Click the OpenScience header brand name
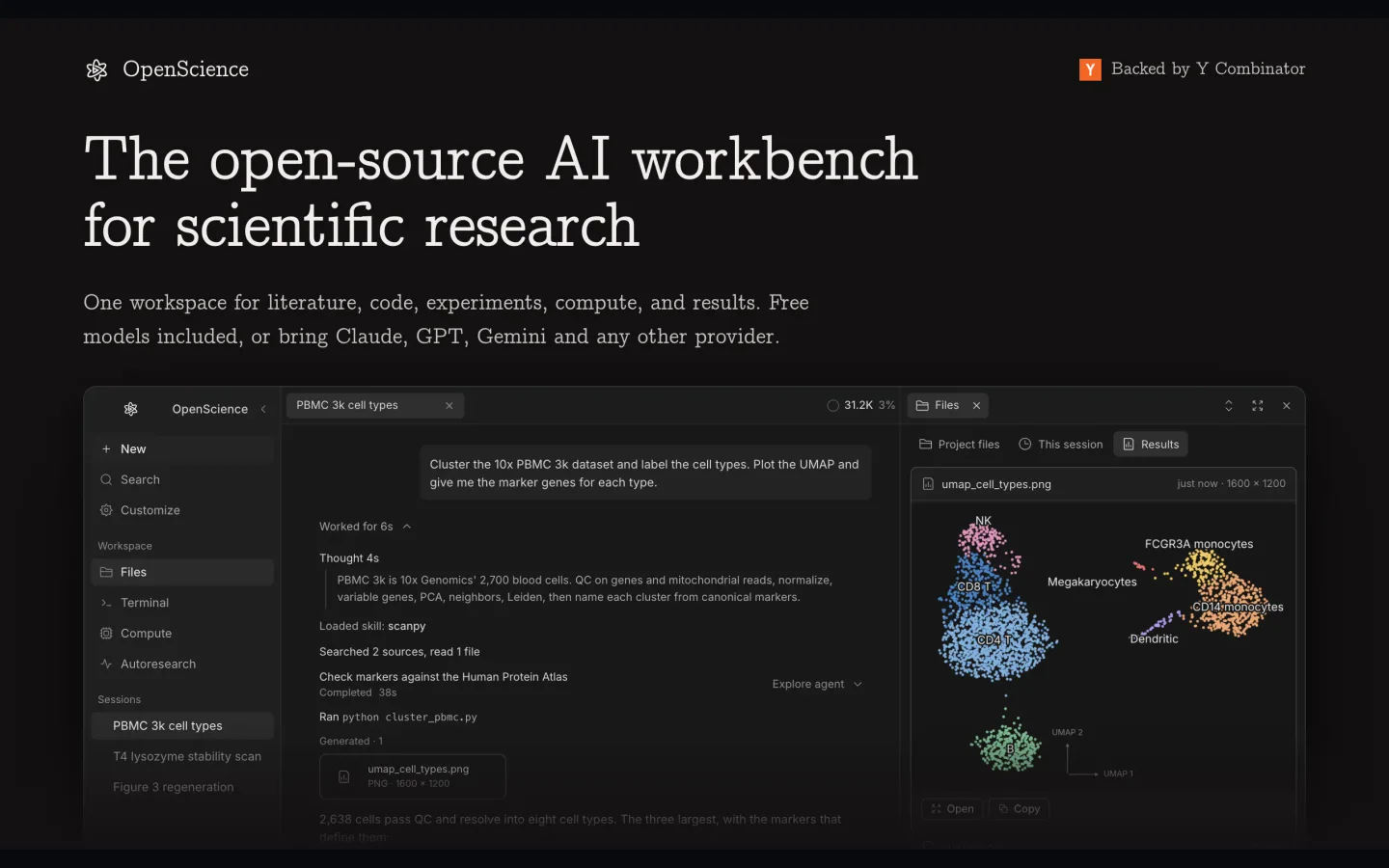The height and width of the screenshot is (868, 1389). (185, 69)
